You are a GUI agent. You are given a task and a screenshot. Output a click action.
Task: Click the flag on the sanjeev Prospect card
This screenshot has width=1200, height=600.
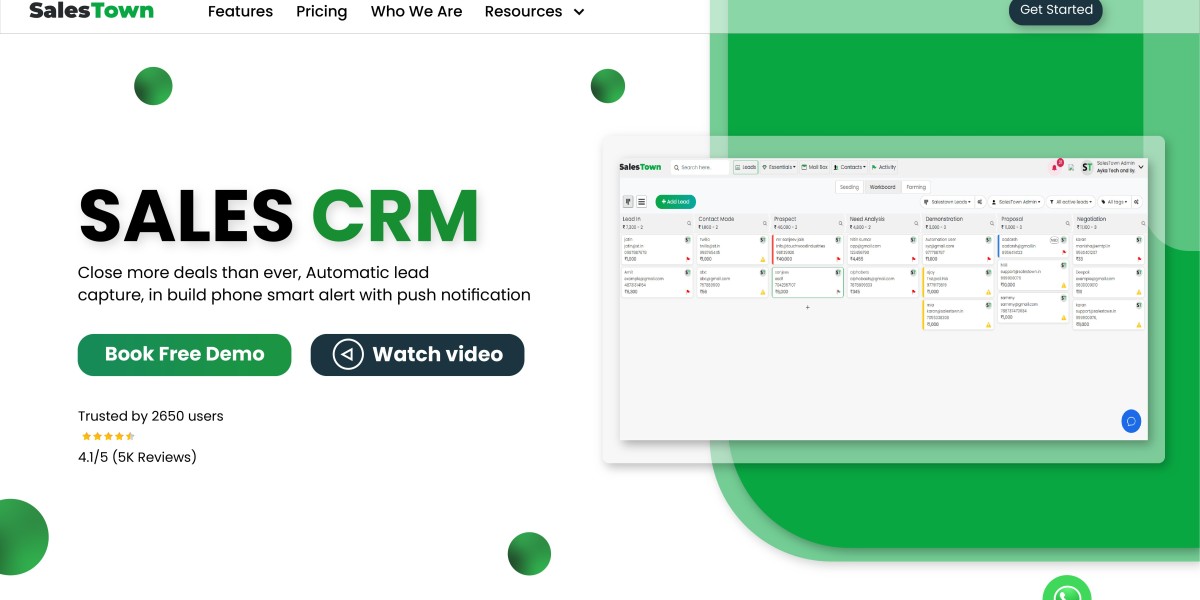point(838,292)
